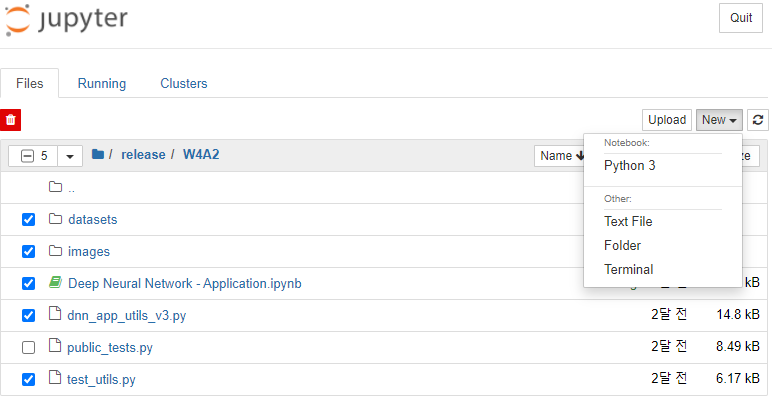
Task: Click the blue root folder icon in breadcrumb
Action: coord(98,154)
